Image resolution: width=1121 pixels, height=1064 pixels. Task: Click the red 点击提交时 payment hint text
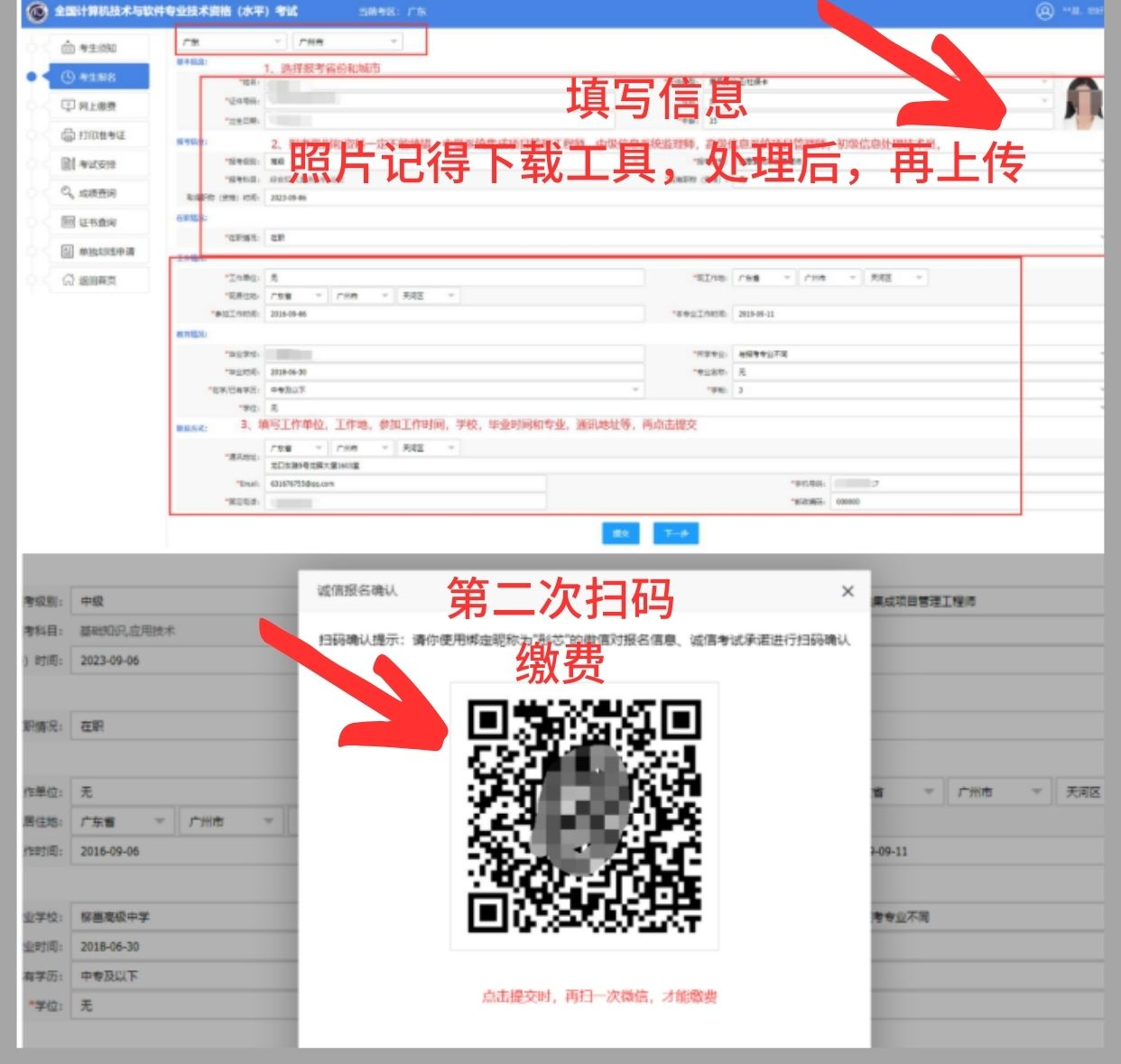point(599,996)
